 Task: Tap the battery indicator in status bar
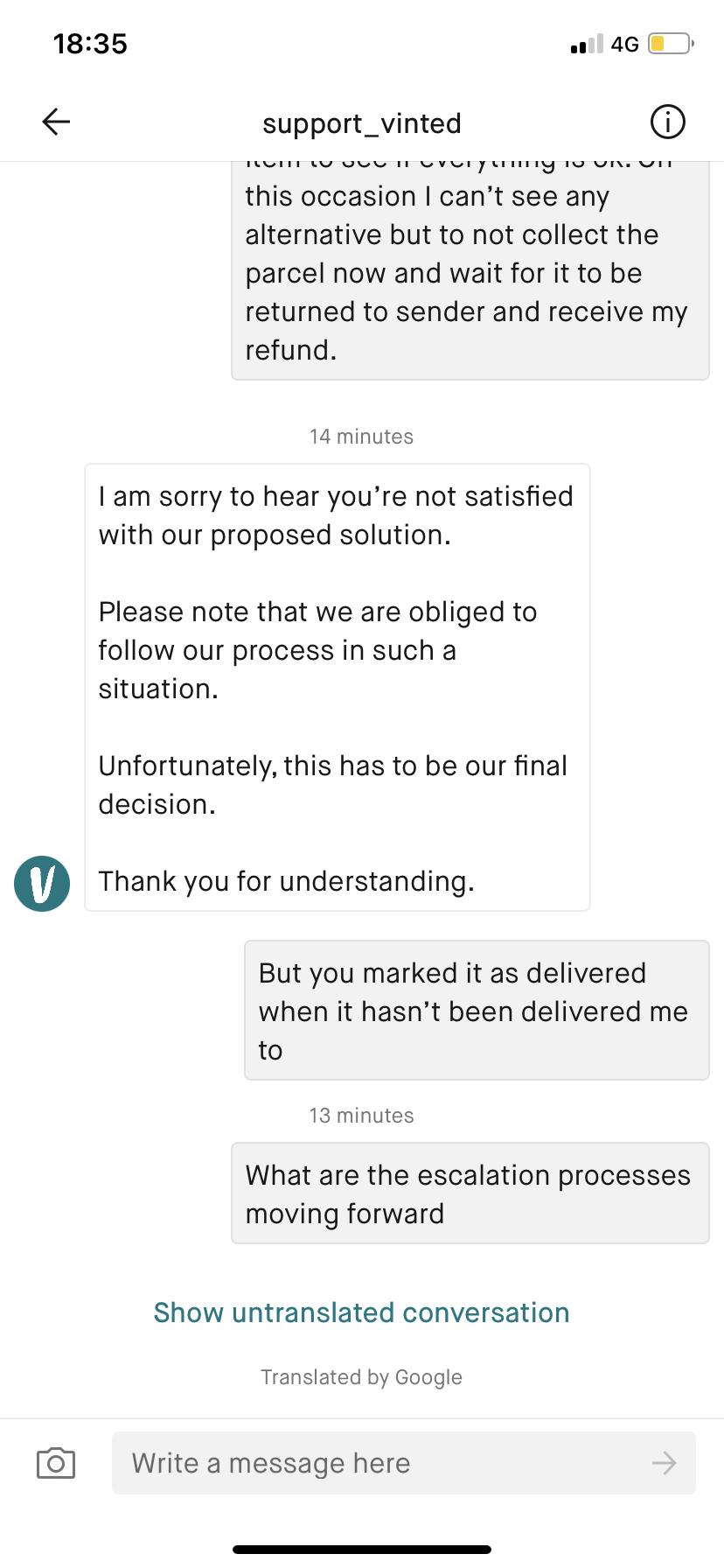pos(670,44)
